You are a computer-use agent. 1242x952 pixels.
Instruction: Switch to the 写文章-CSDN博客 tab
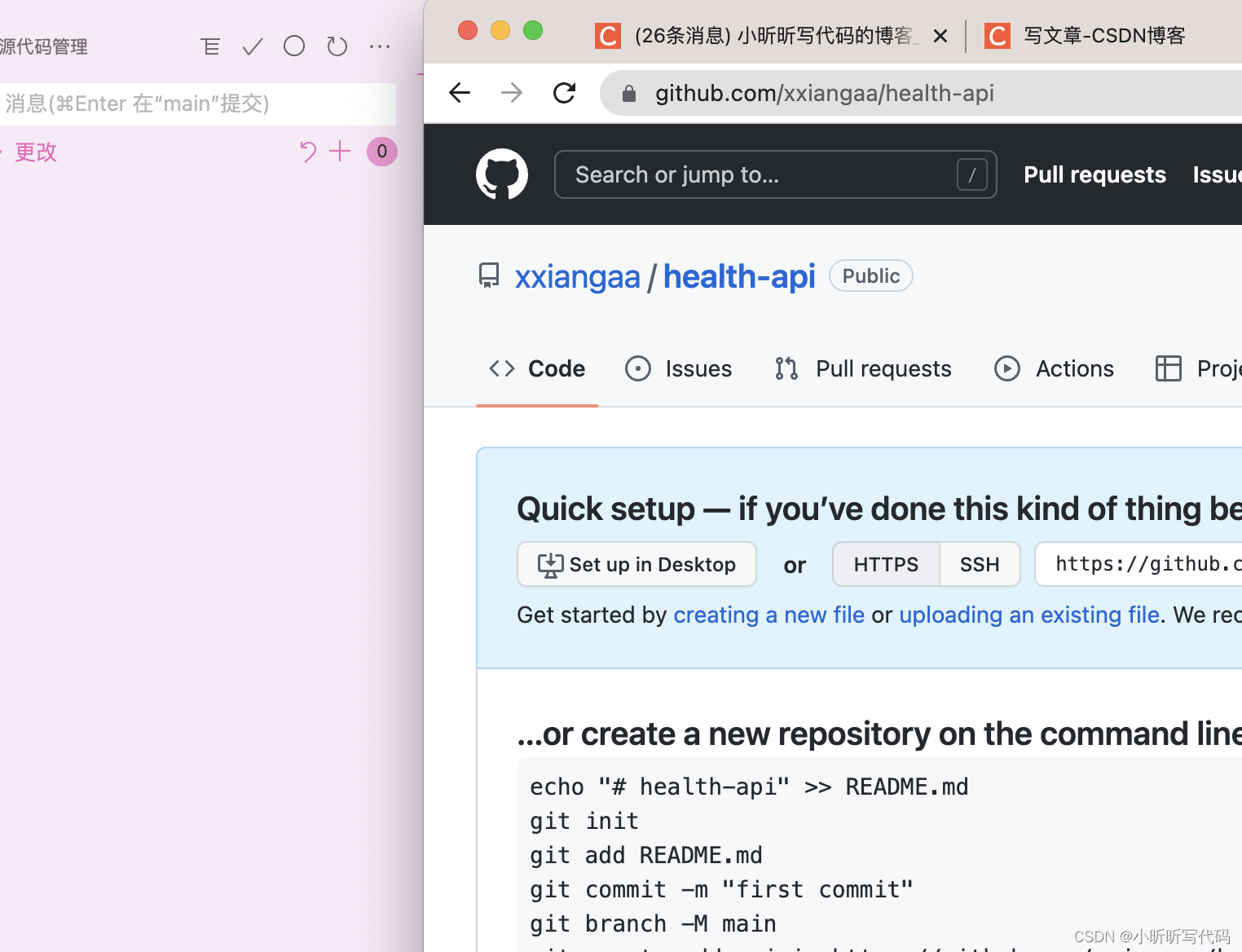click(1085, 36)
